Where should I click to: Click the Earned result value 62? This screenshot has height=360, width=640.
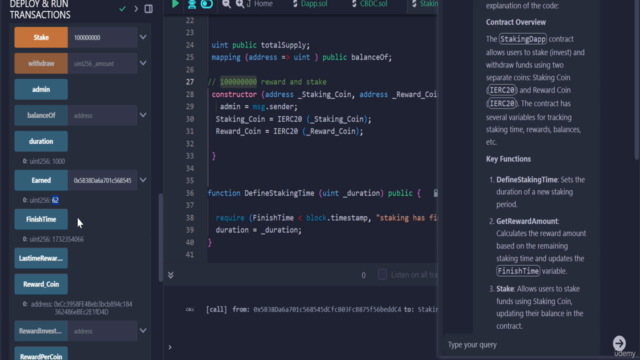[x=55, y=200]
